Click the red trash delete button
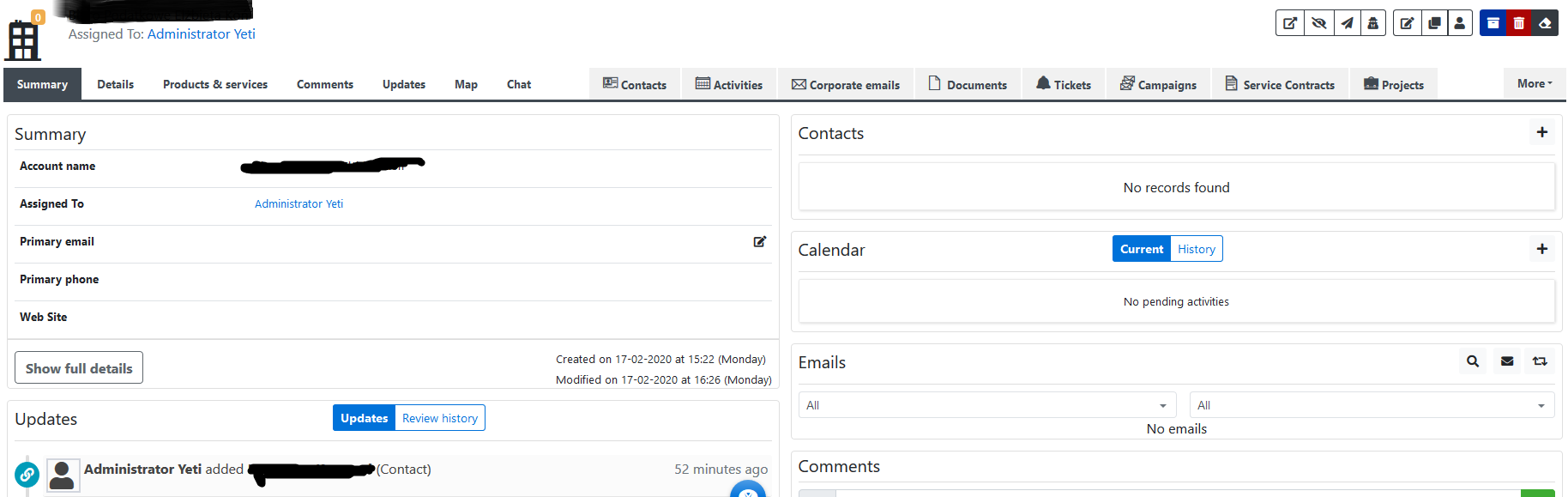 click(x=1519, y=23)
